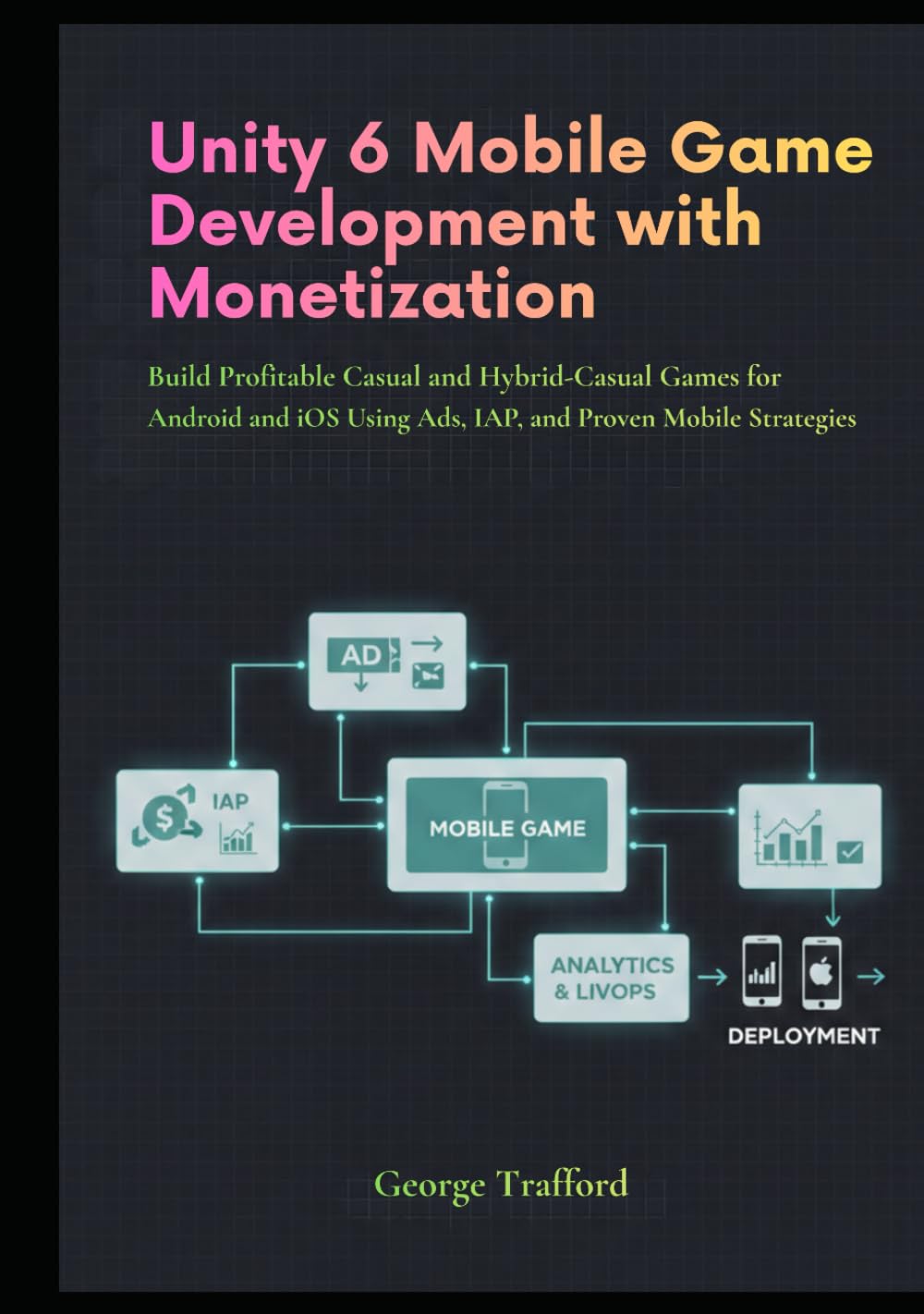The width and height of the screenshot is (924, 1314).
Task: Click the arrow right of the Apple phone
Action: click(x=870, y=976)
